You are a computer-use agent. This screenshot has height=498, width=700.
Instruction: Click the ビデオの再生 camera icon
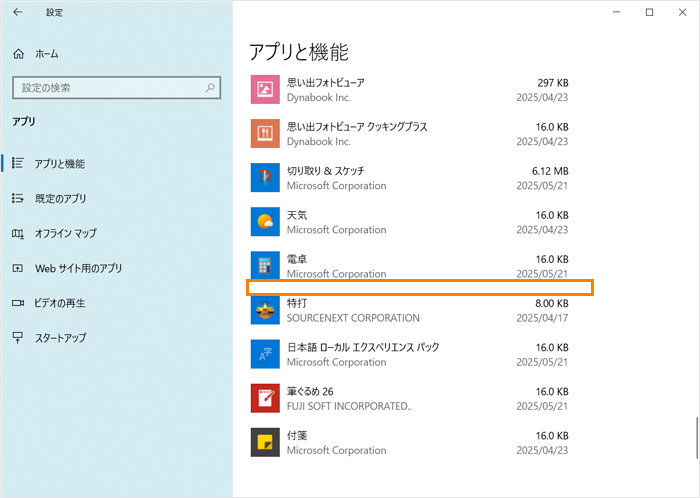click(x=17, y=303)
